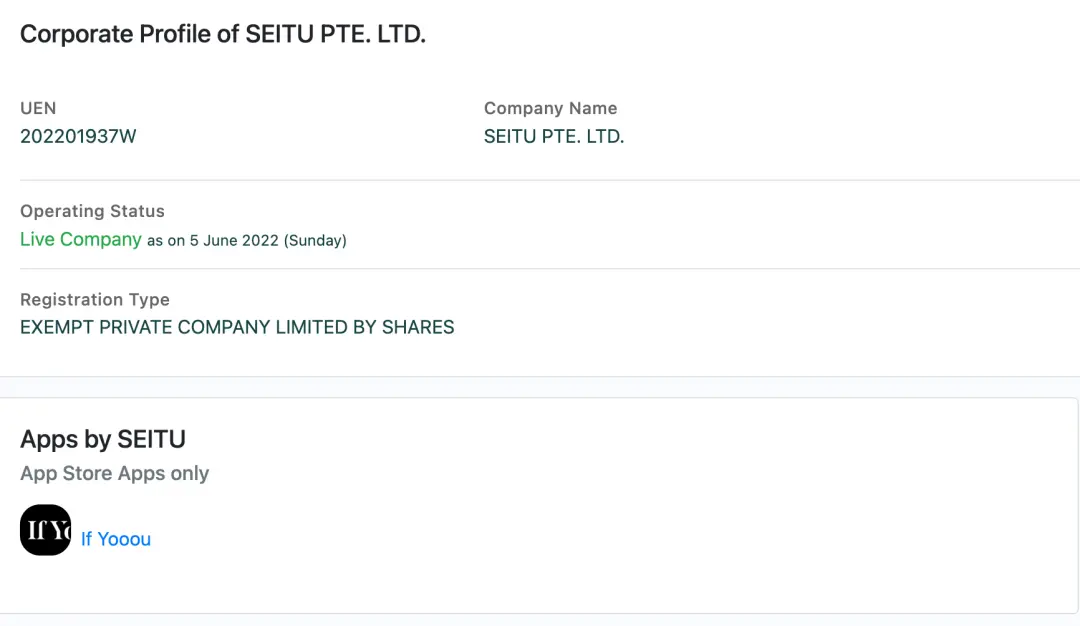Screen dimensions: 1080x626
Task: Select the SEITU PTE. LTD. company name value
Action: pos(554,137)
